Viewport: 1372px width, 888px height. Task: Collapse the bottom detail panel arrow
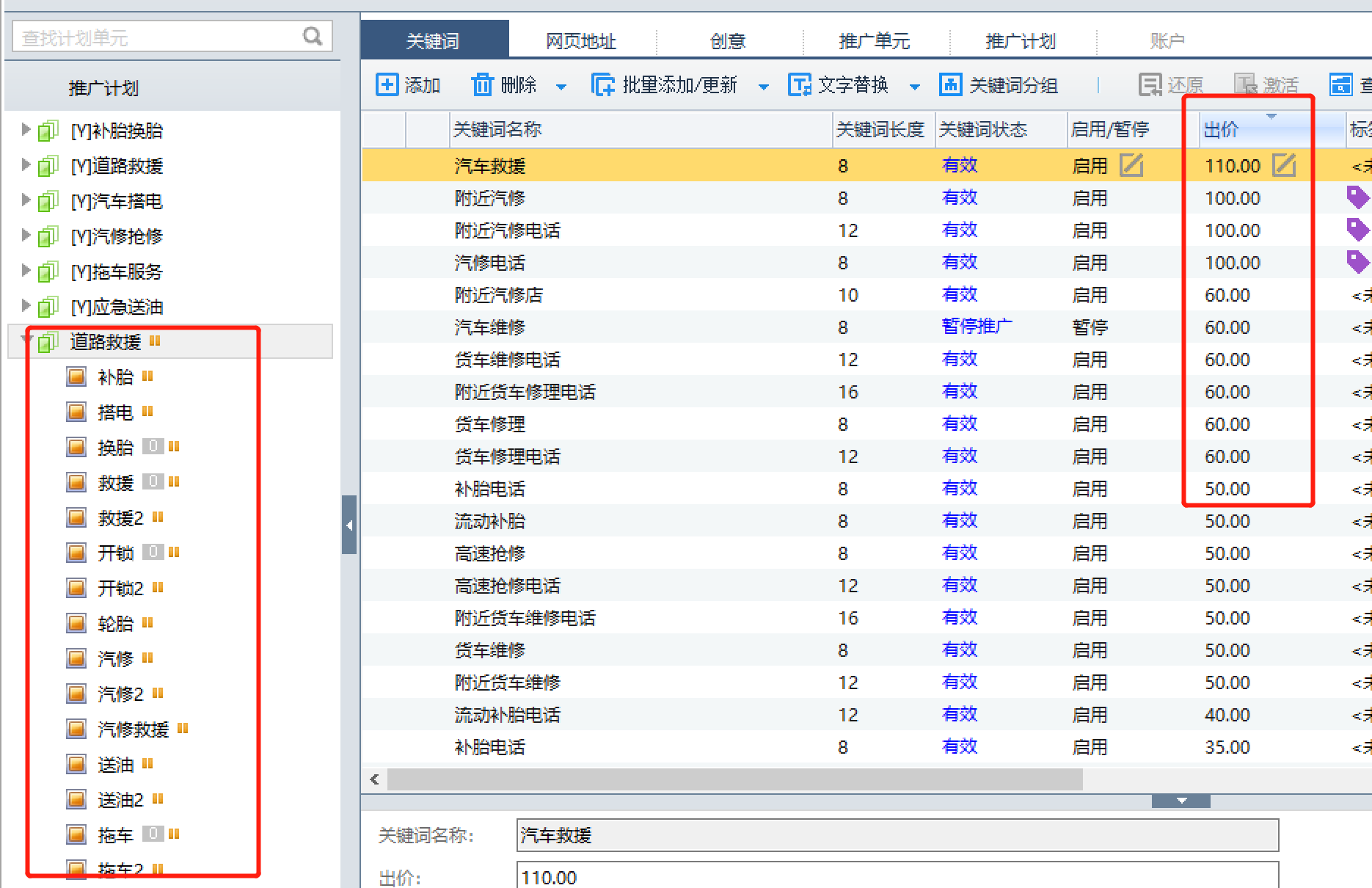[1181, 801]
